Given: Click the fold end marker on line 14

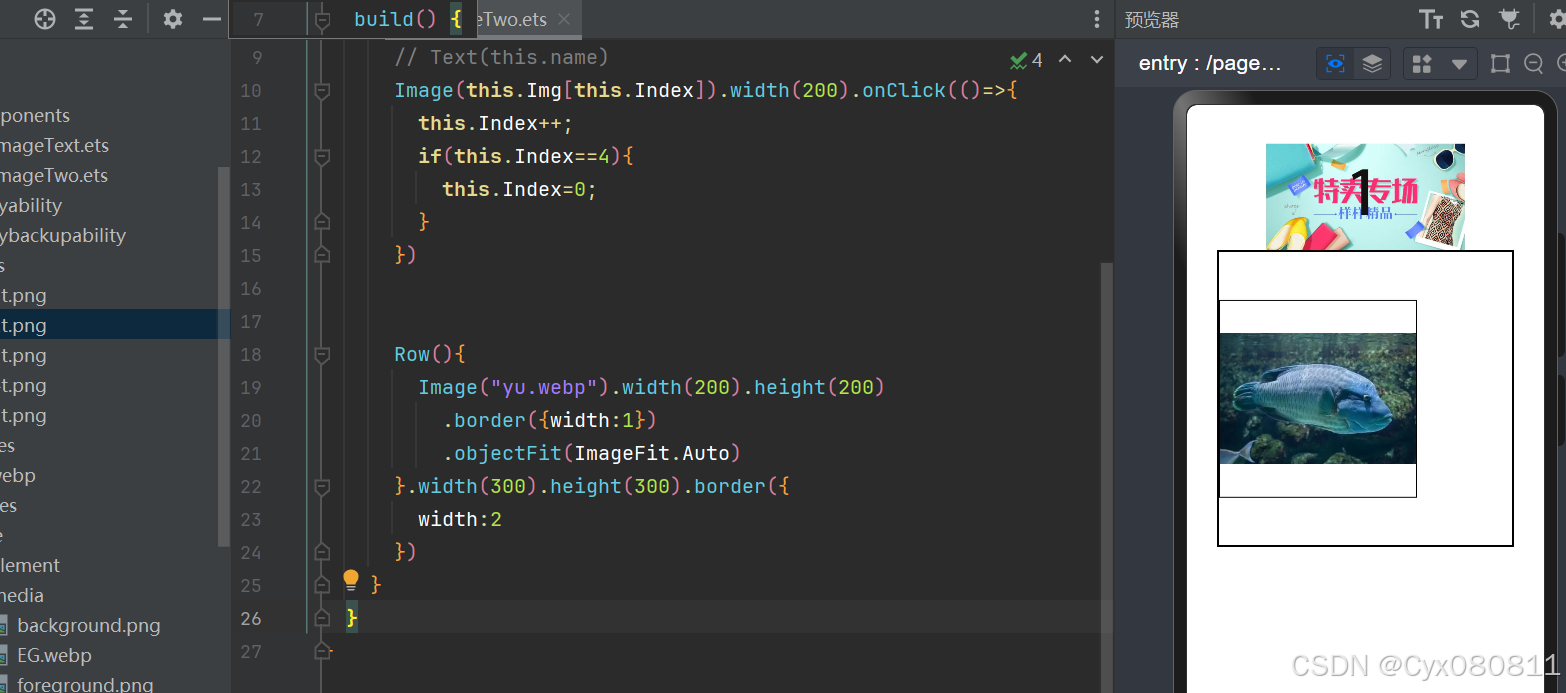Looking at the screenshot, I should 322,222.
